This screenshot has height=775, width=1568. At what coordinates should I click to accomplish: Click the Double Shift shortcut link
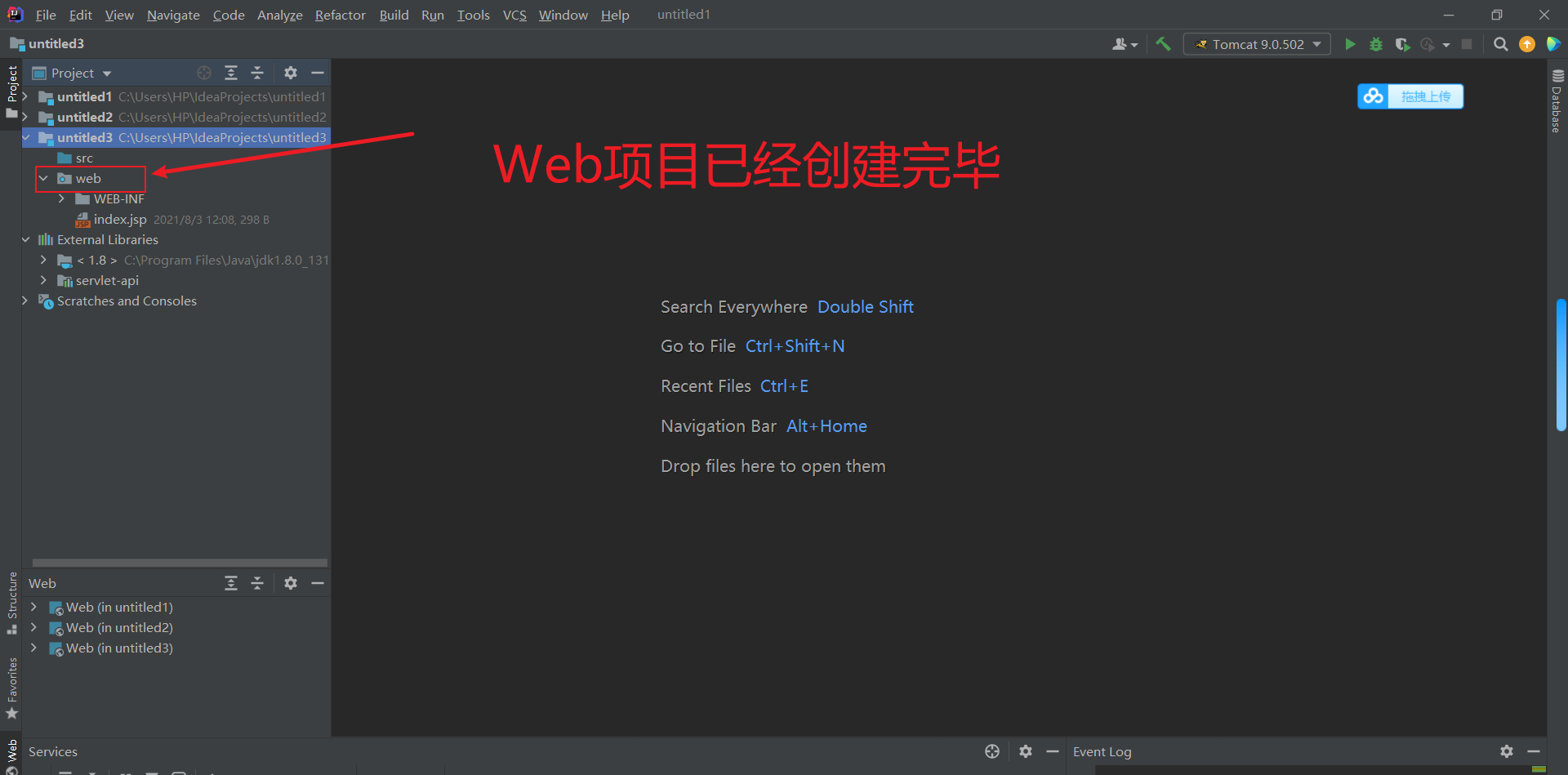[865, 306]
